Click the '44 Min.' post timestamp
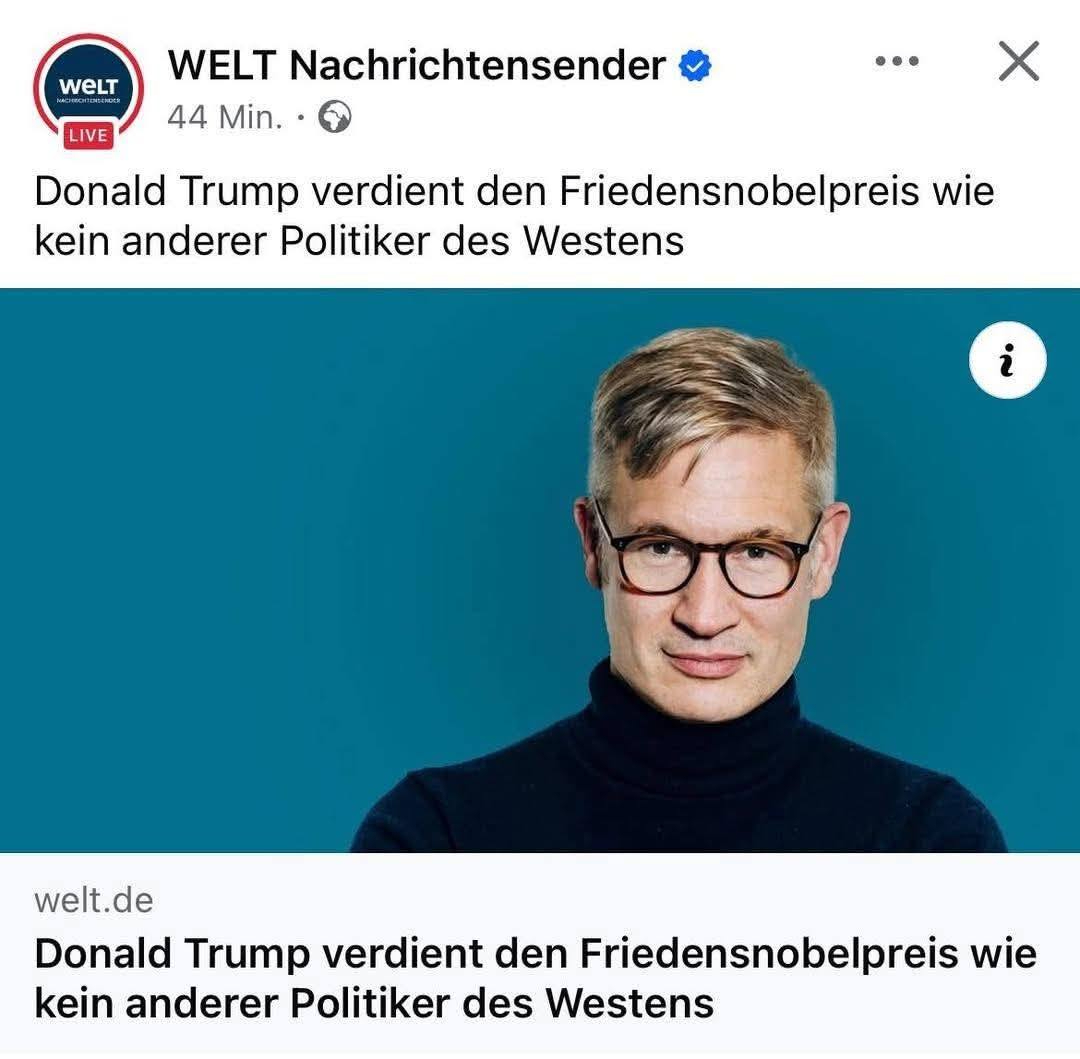The width and height of the screenshot is (1080, 1059). tap(225, 117)
